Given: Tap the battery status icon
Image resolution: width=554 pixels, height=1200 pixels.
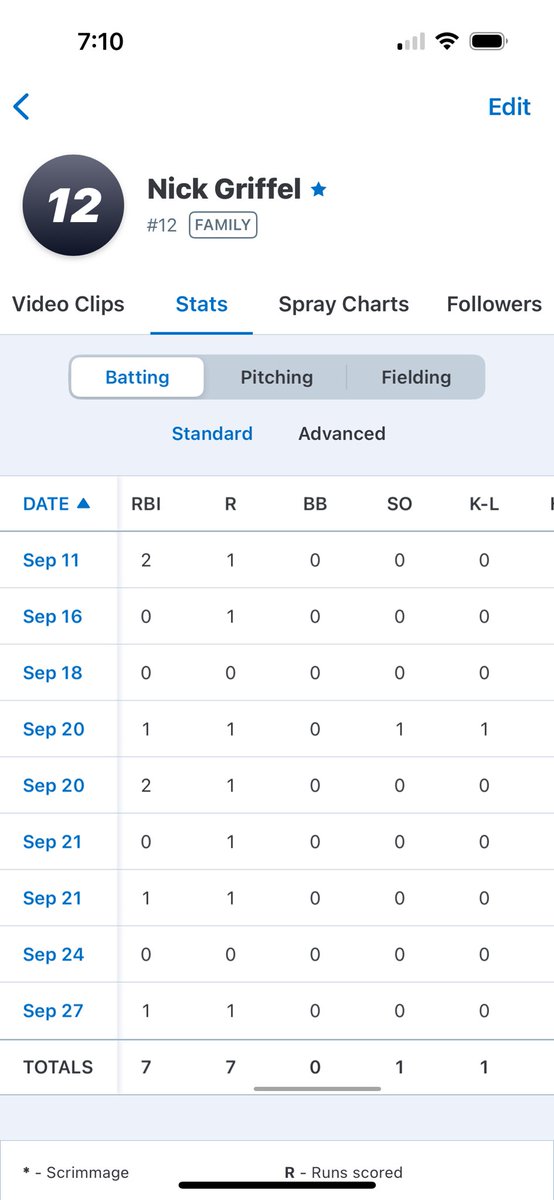Looking at the screenshot, I should tap(488, 41).
